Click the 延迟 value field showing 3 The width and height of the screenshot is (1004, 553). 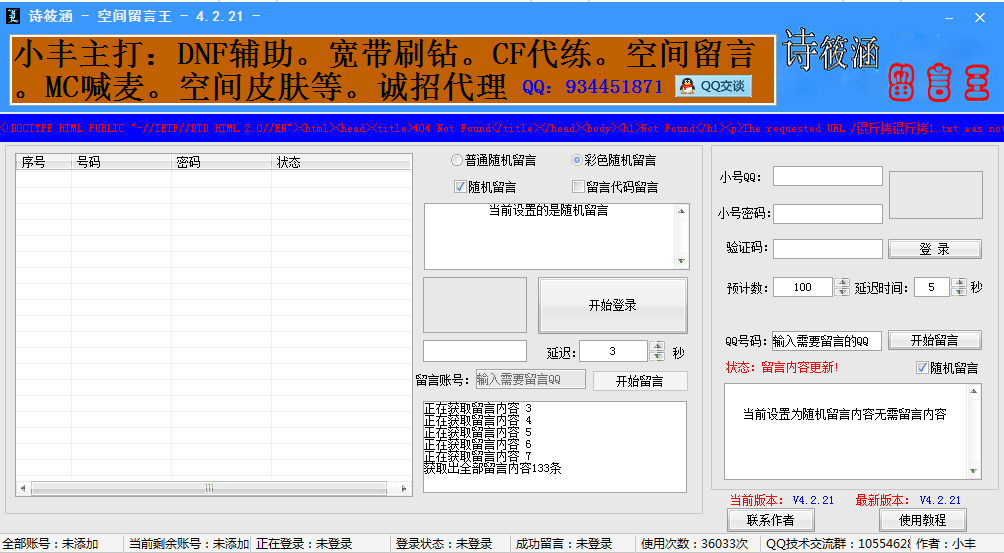tap(613, 351)
